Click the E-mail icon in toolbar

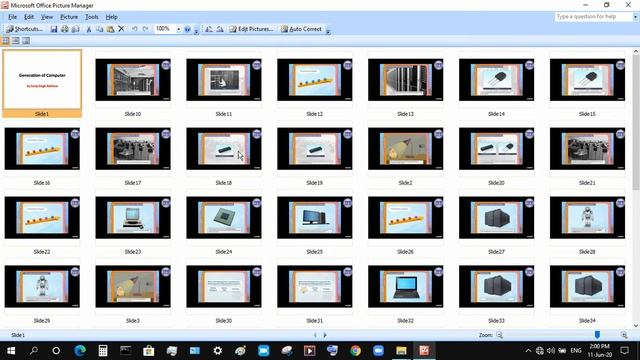[x=76, y=29]
